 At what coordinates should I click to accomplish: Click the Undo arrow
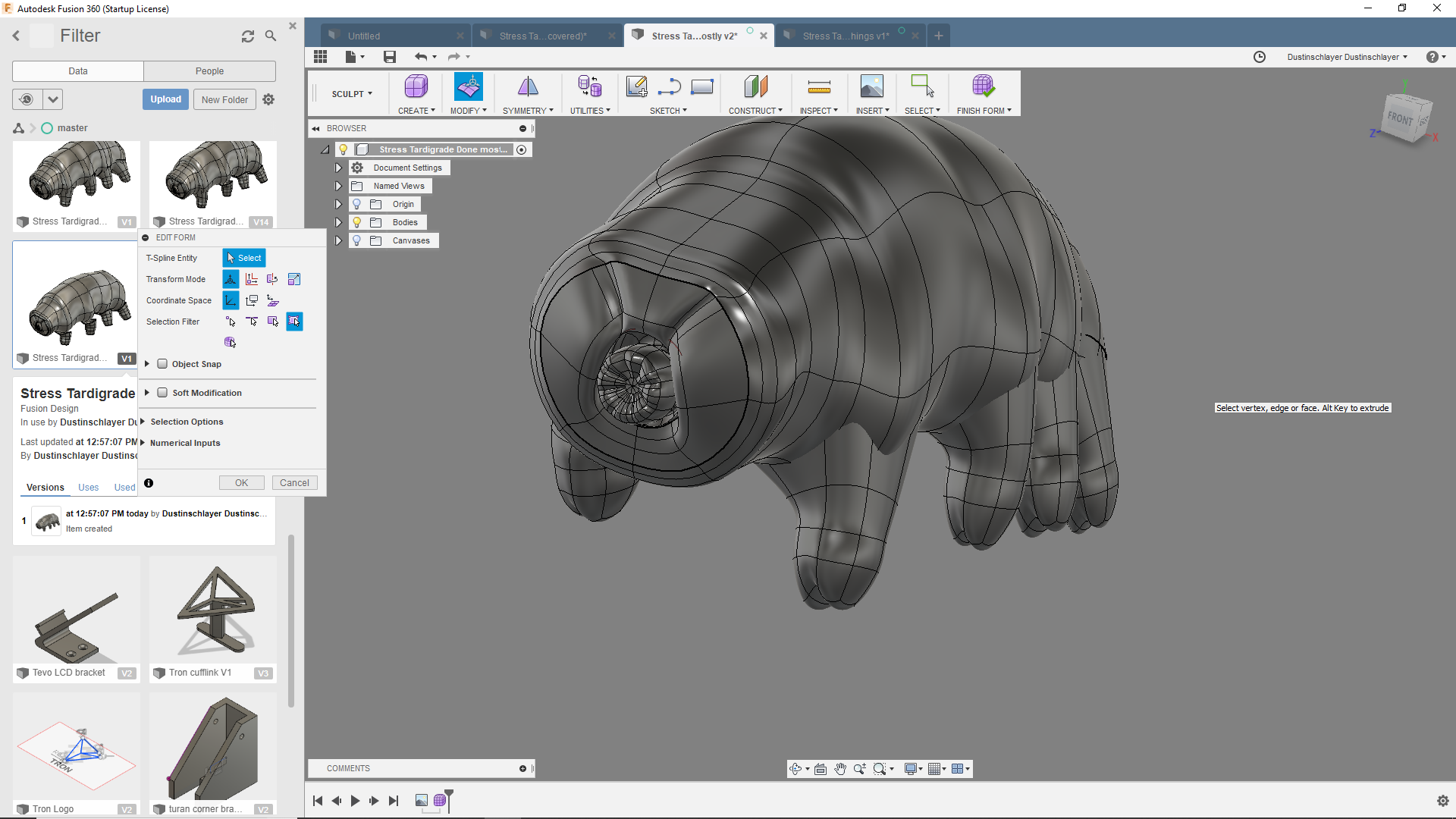[x=421, y=57]
